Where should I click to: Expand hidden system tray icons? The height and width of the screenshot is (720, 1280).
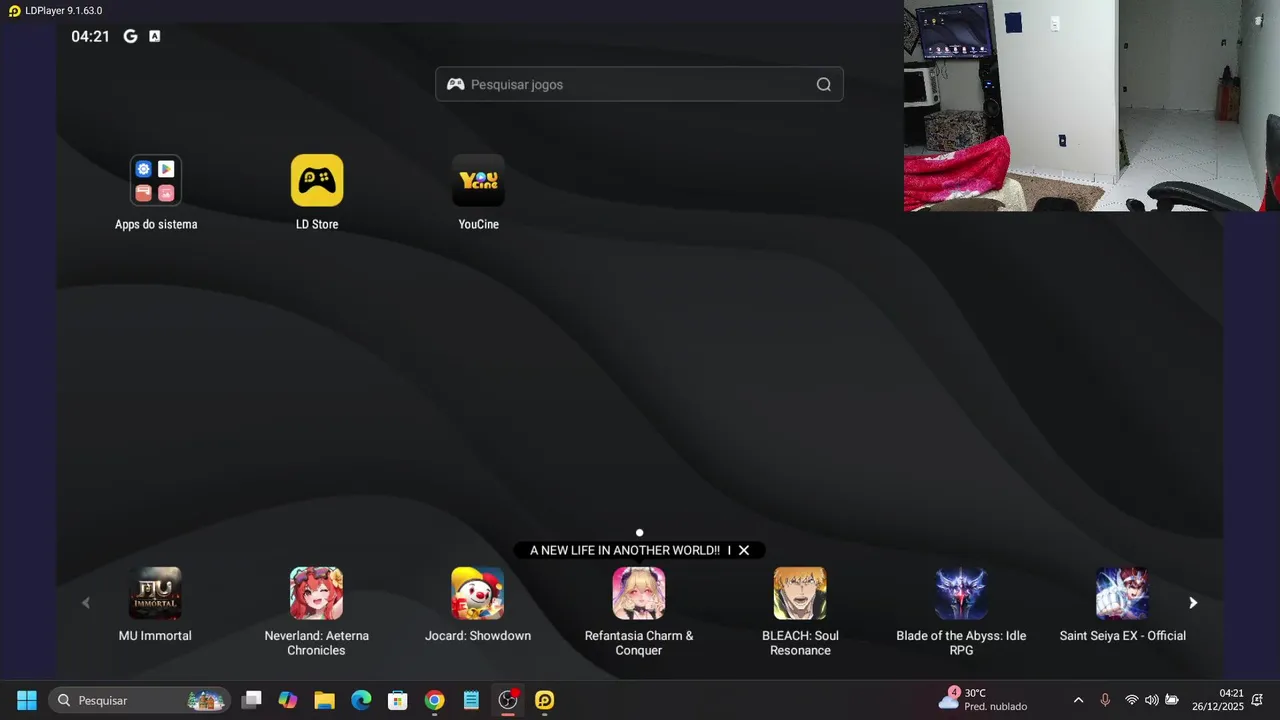click(x=1078, y=700)
